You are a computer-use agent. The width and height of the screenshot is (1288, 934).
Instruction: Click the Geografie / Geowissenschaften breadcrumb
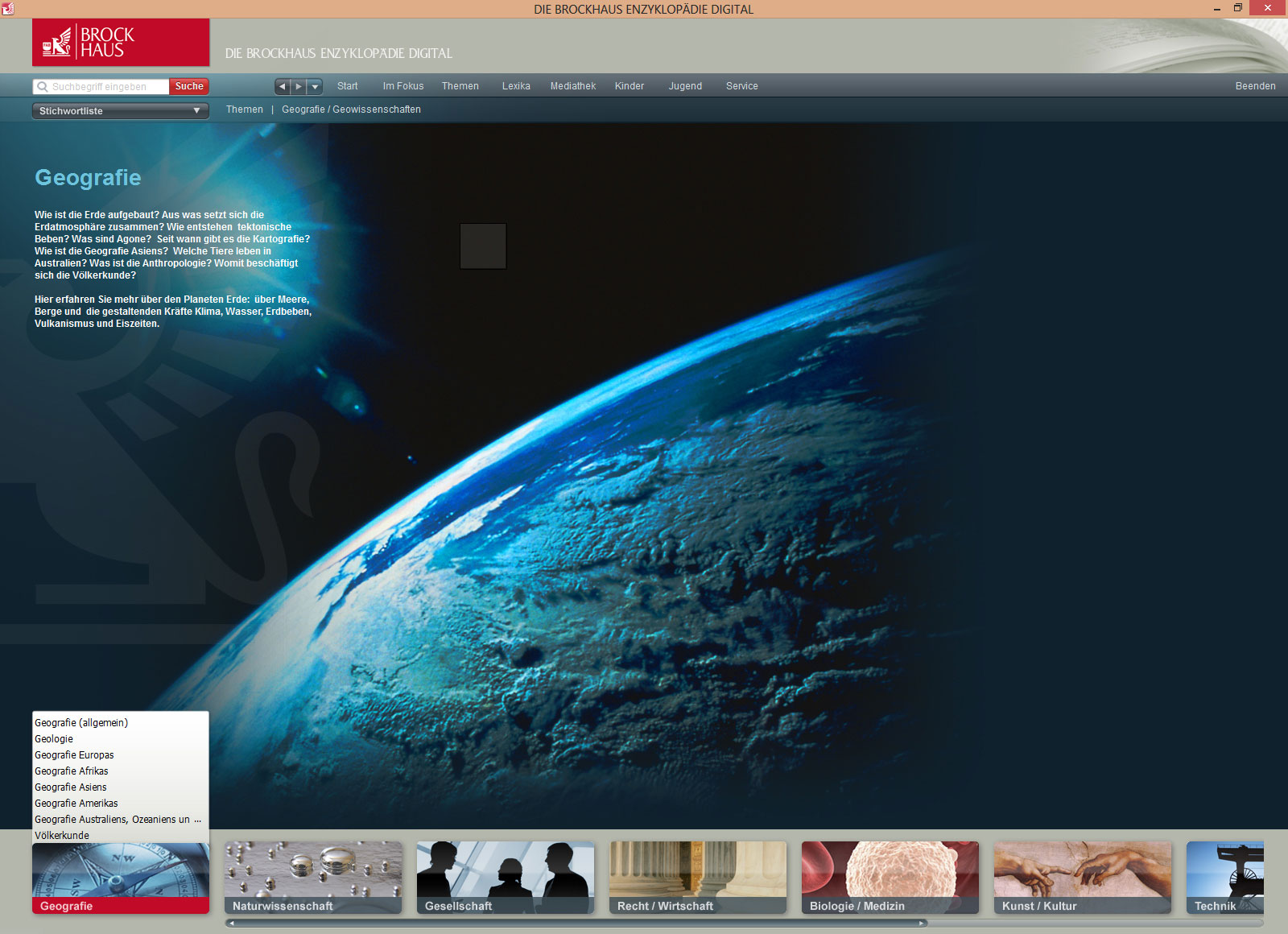pos(351,110)
